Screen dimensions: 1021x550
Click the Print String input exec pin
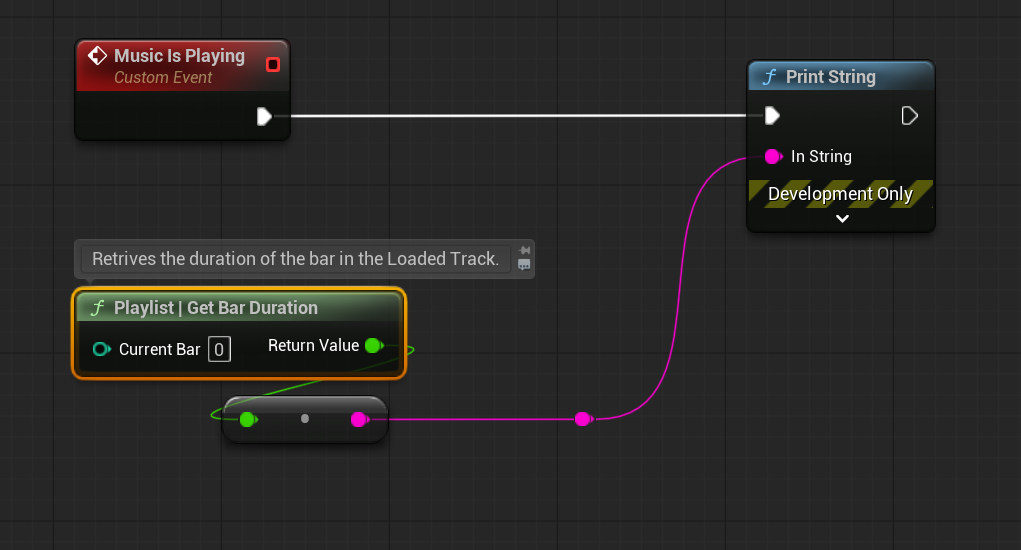[771, 116]
